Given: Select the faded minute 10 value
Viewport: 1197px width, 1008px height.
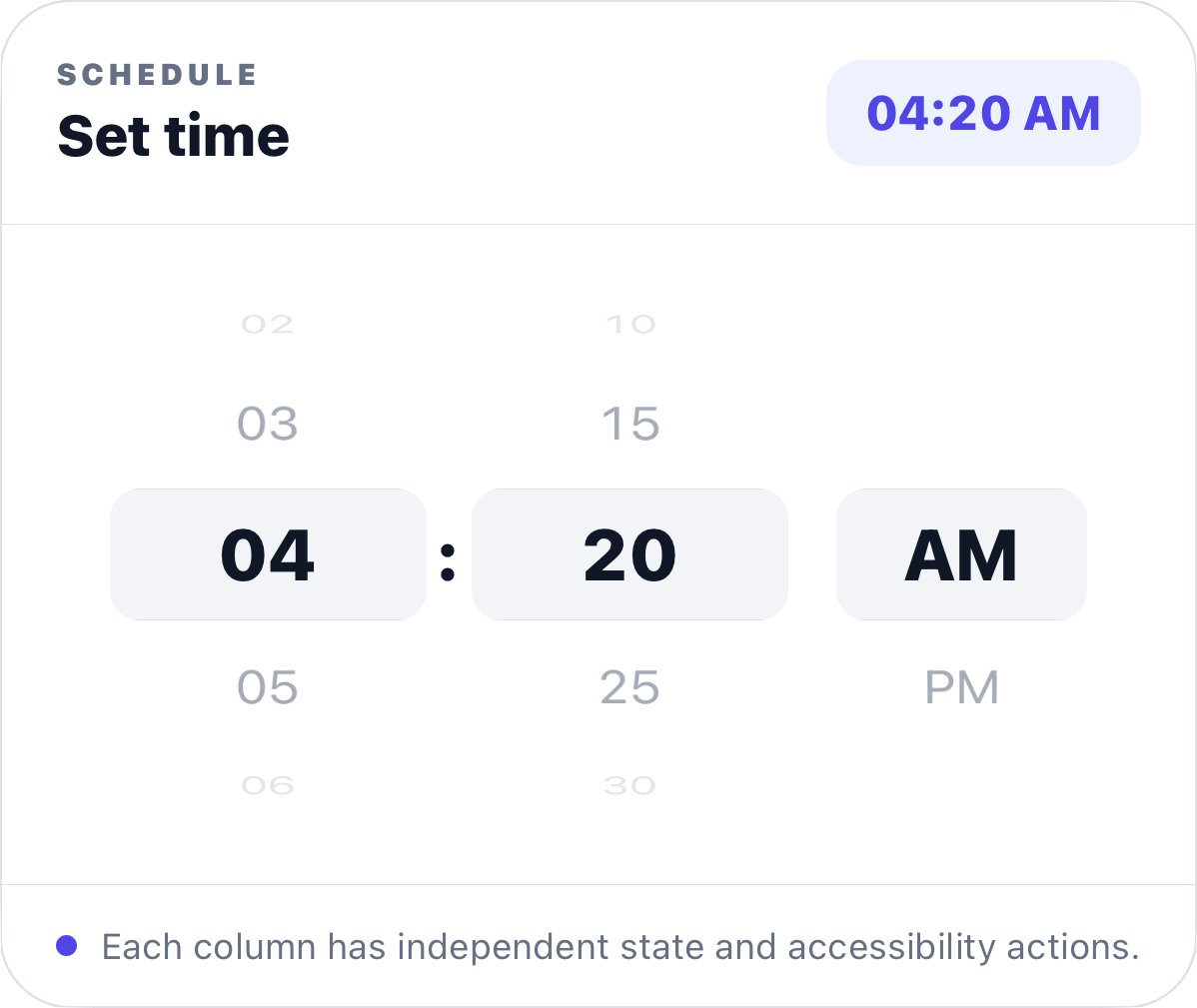Looking at the screenshot, I should pos(629,325).
